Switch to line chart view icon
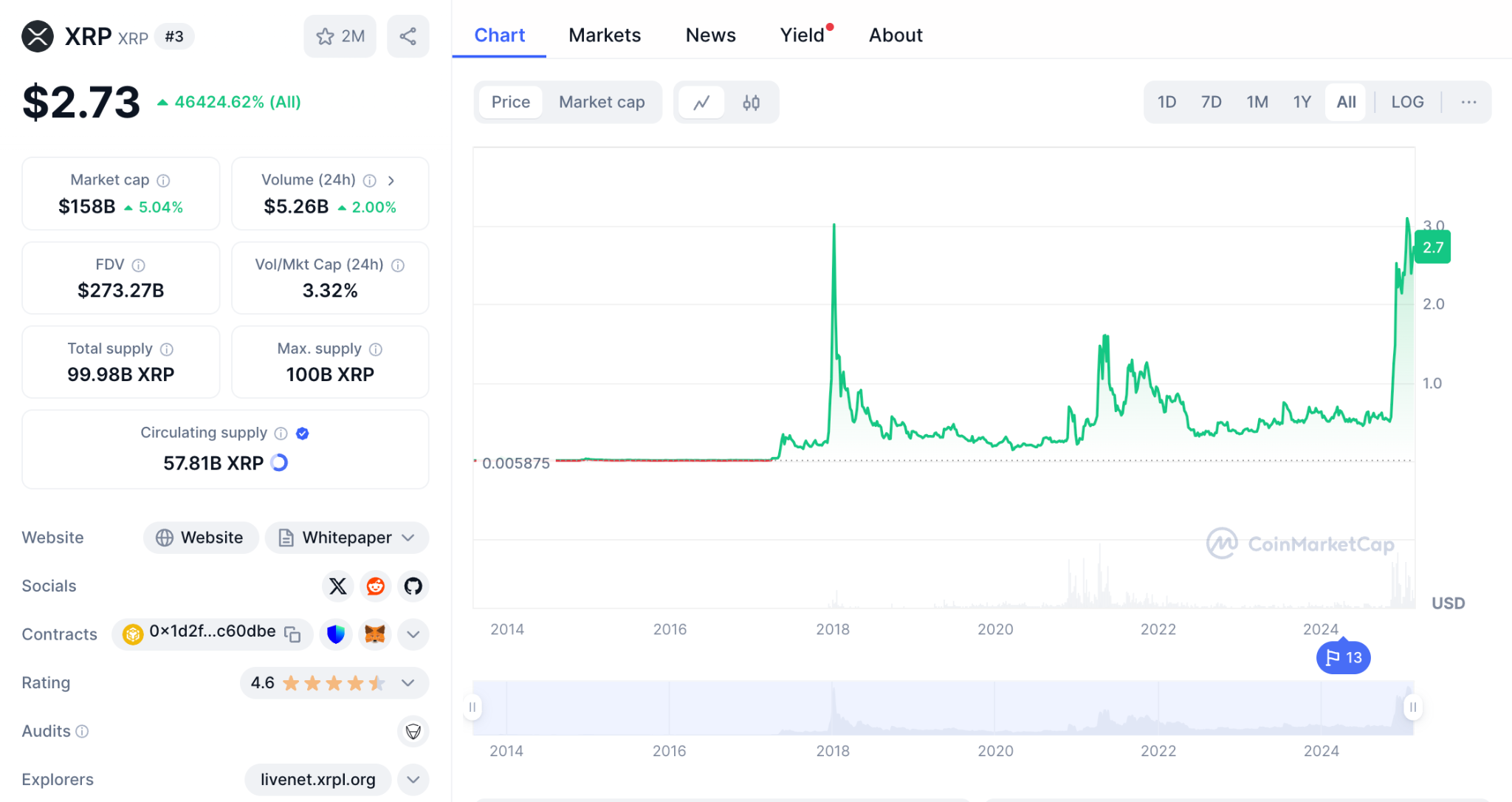 pos(701,103)
